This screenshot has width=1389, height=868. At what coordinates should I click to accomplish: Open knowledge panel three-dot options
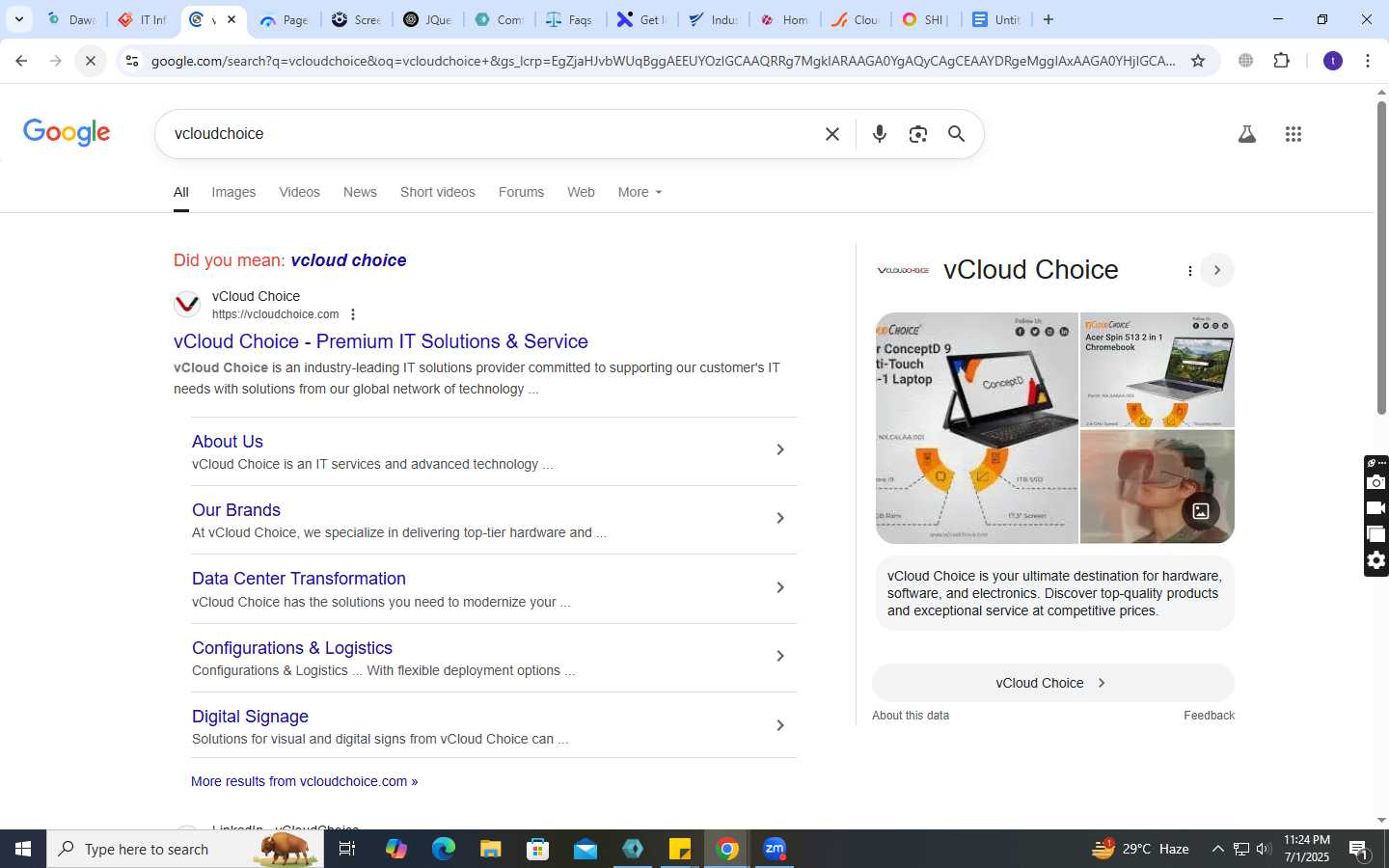point(1189,271)
